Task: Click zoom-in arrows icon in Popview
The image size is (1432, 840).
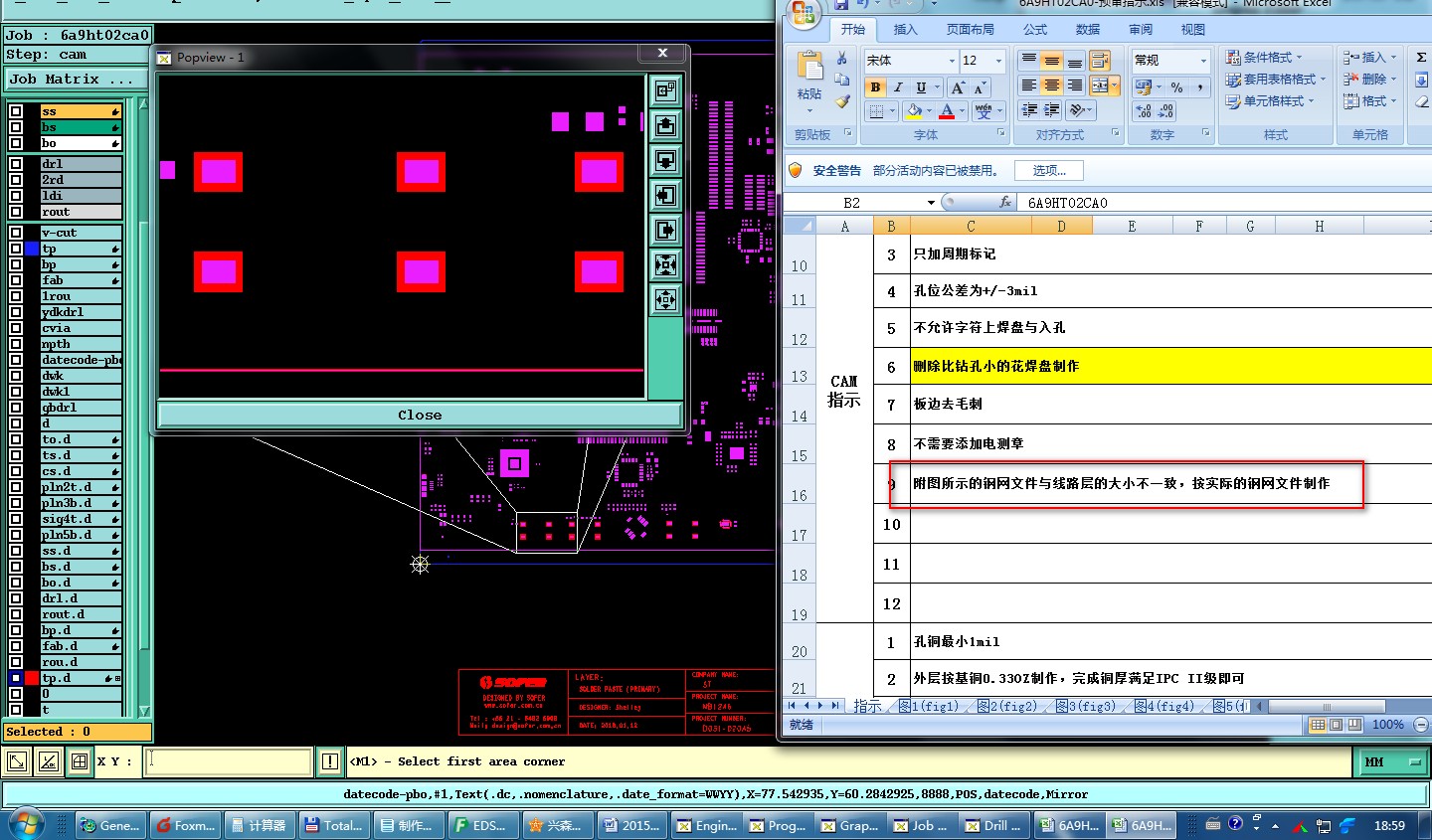Action: click(665, 265)
